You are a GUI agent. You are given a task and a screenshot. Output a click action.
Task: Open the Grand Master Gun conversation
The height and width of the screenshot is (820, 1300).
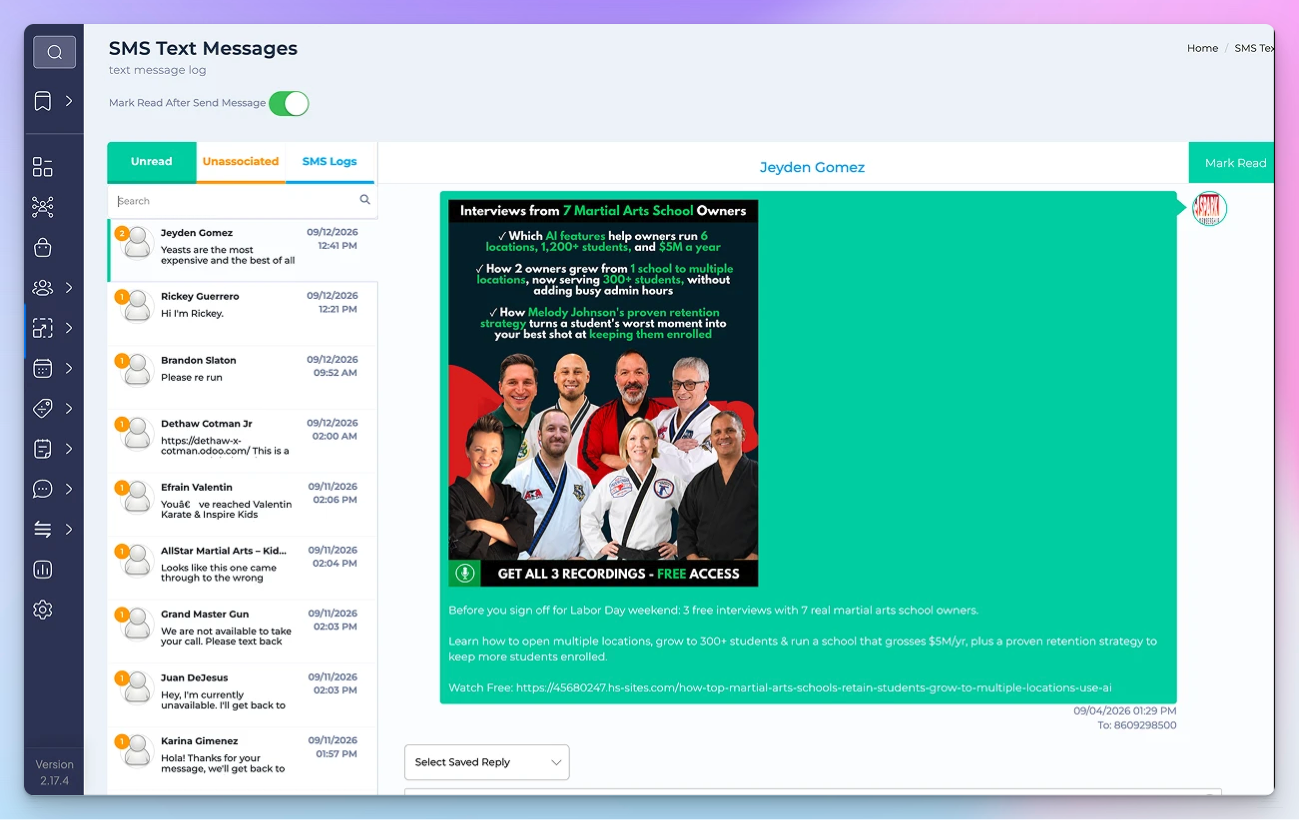click(x=242, y=632)
